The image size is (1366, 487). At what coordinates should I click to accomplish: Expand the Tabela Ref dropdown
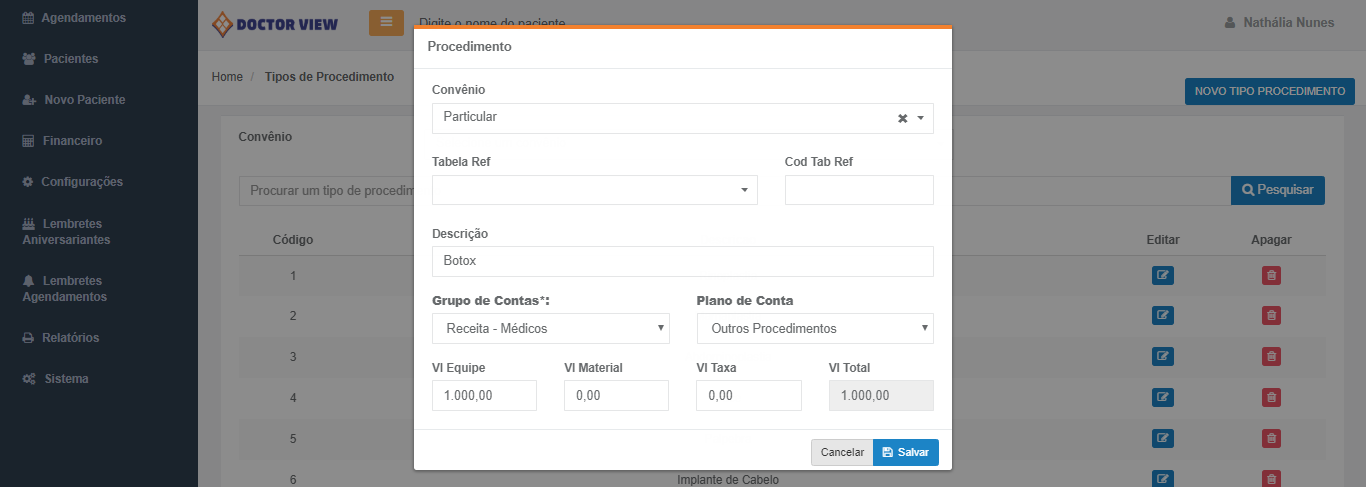pyautogui.click(x=594, y=190)
